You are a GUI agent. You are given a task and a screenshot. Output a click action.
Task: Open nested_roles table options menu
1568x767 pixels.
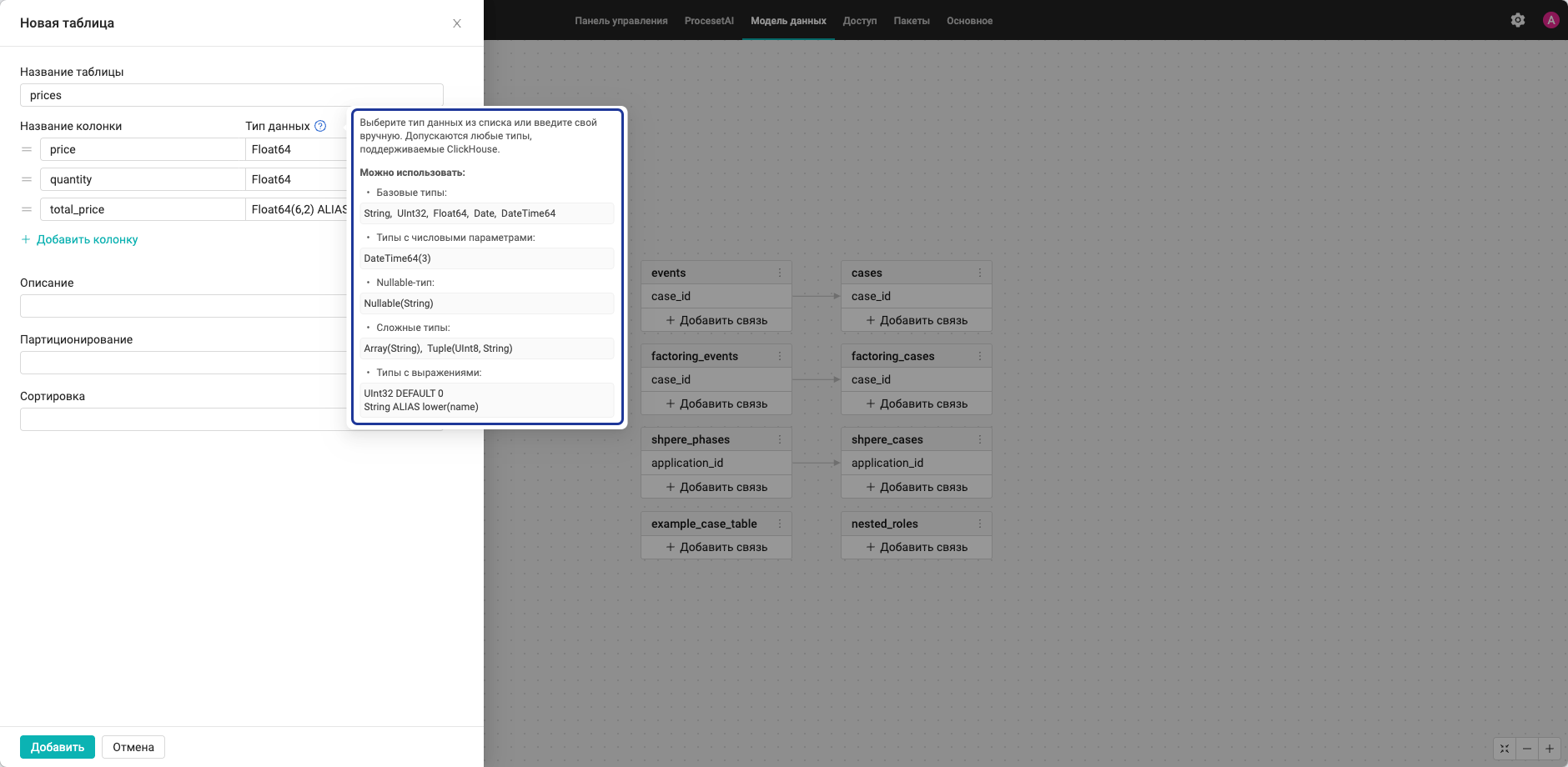[980, 524]
